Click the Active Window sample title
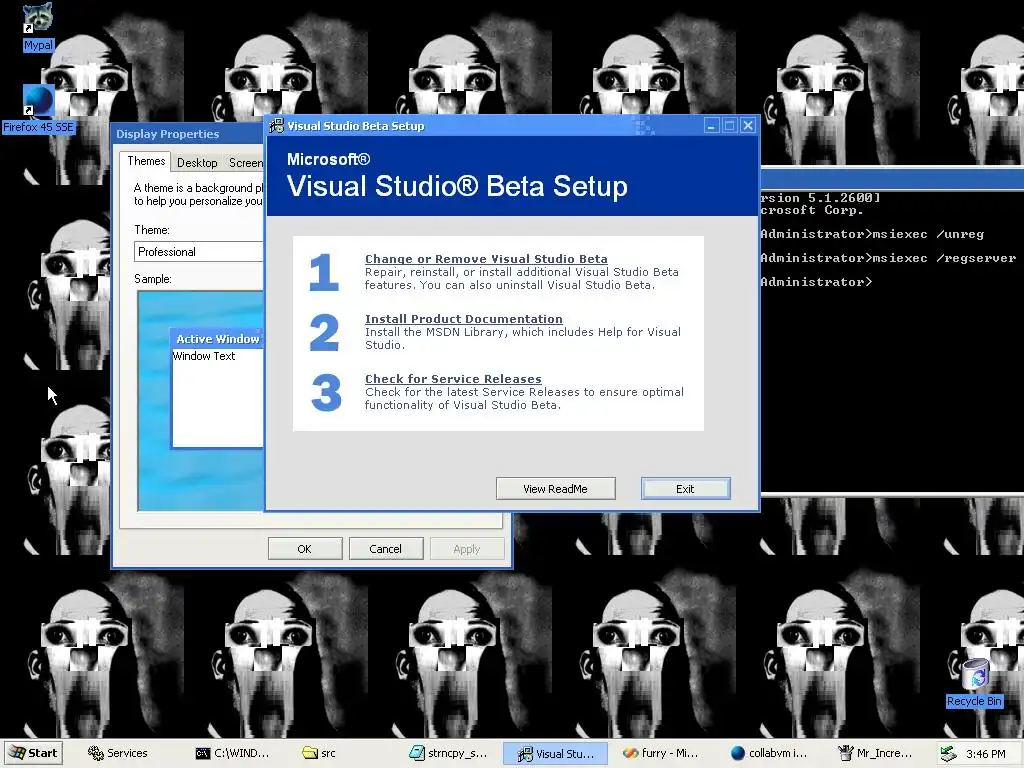1024x768 pixels. tap(217, 339)
